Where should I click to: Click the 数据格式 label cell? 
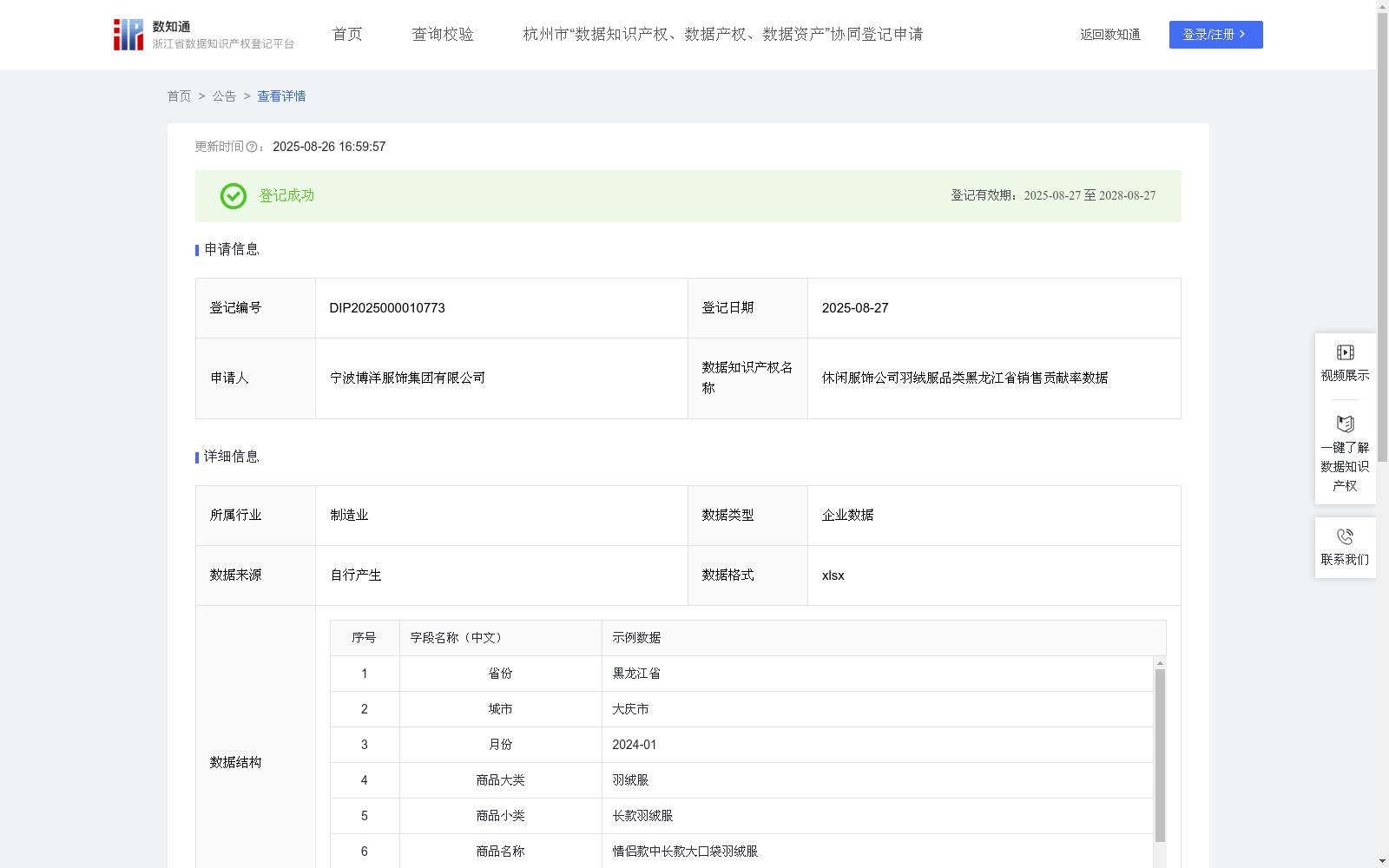tap(747, 575)
